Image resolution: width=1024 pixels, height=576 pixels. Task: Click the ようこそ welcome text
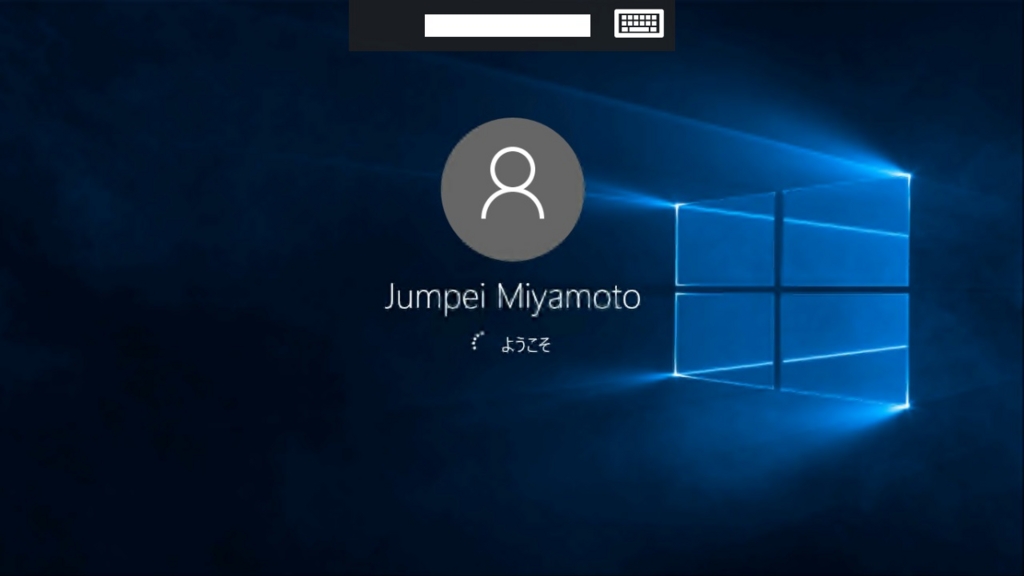point(526,345)
